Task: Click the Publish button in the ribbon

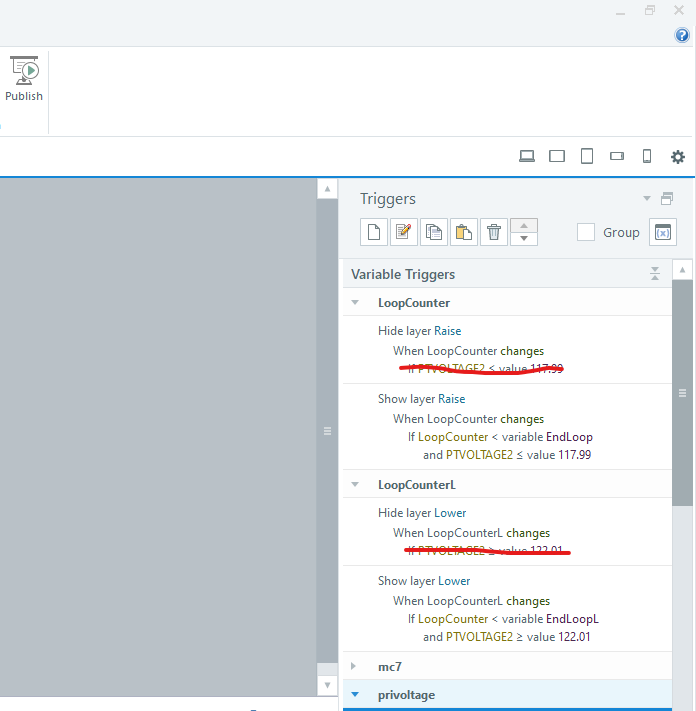Action: point(24,78)
